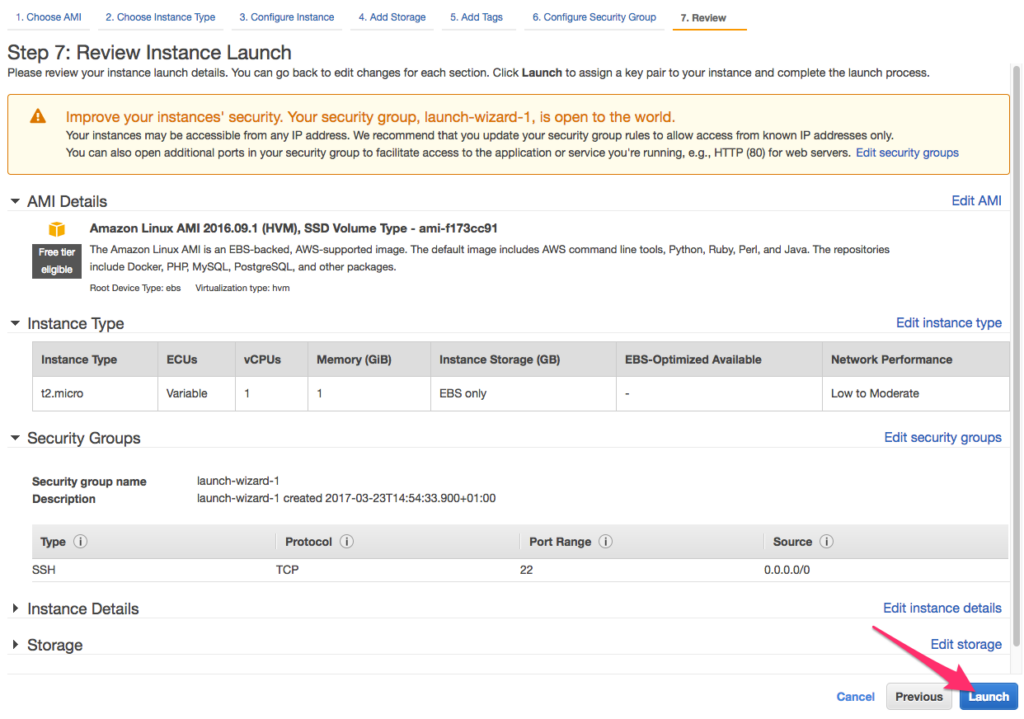Cancel the instance launch wizard
1024x719 pixels.
pyautogui.click(x=855, y=697)
